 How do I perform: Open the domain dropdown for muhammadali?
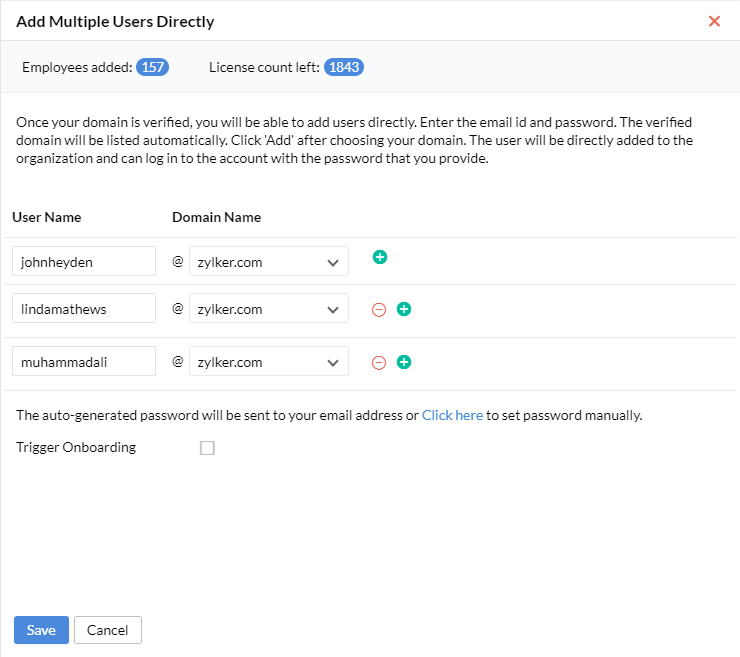[x=269, y=362]
